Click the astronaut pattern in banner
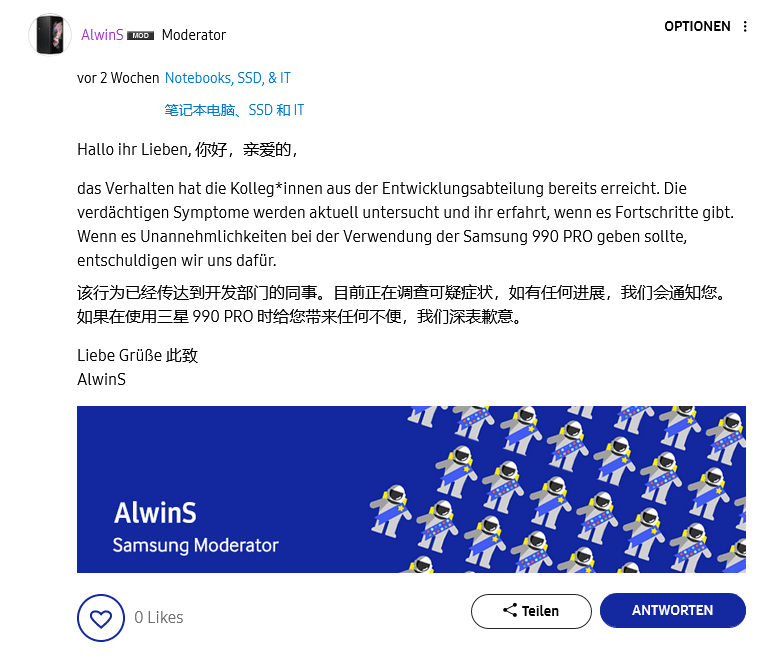 (x=558, y=489)
